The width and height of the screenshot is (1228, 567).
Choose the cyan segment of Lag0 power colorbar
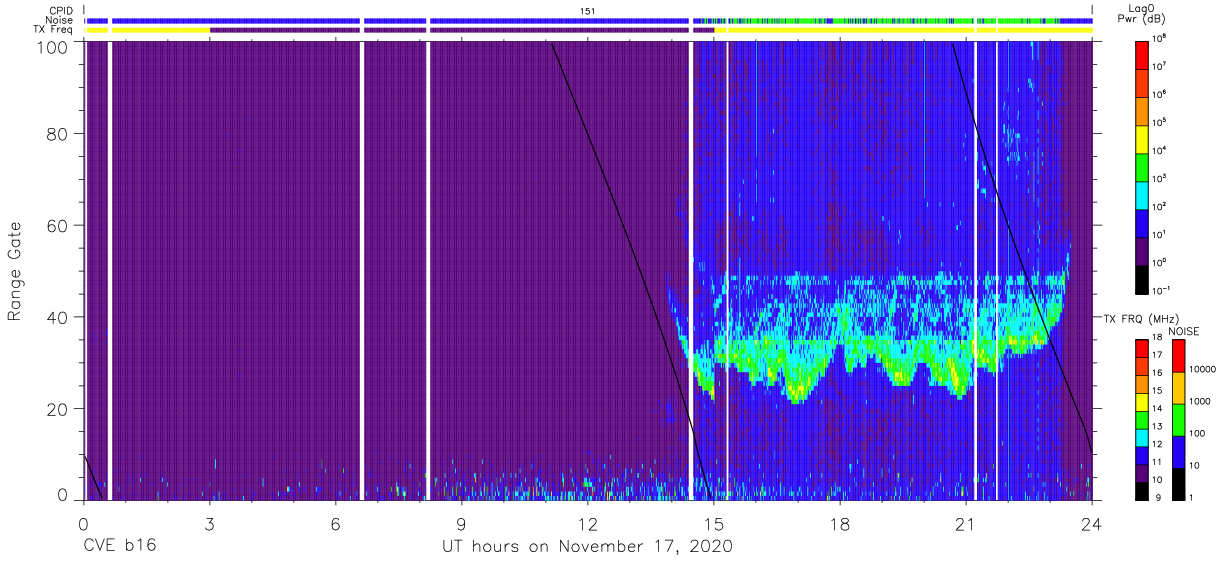click(x=1144, y=194)
